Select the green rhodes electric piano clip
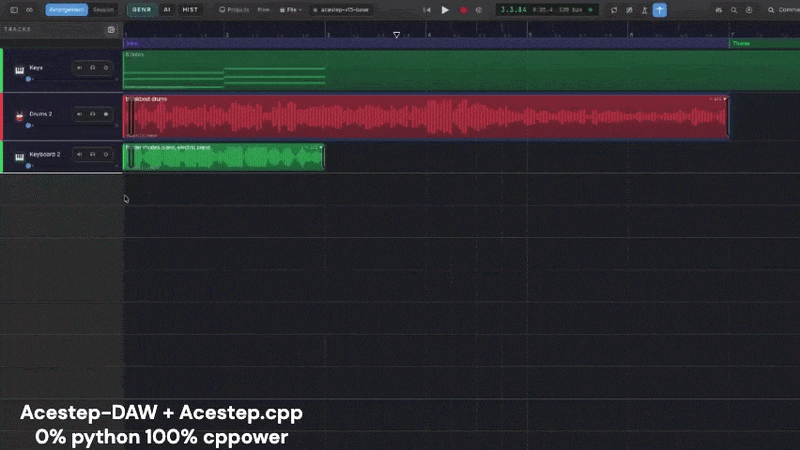 pos(223,157)
